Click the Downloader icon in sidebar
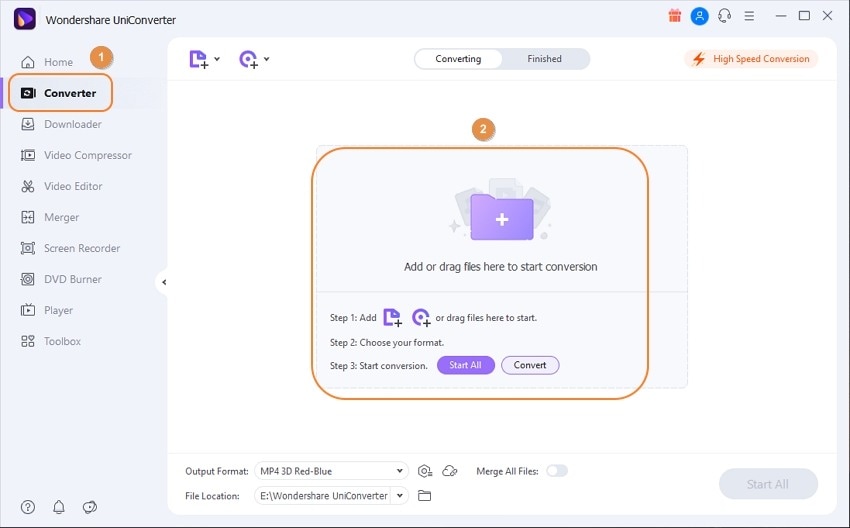The height and width of the screenshot is (528, 850). [28, 124]
